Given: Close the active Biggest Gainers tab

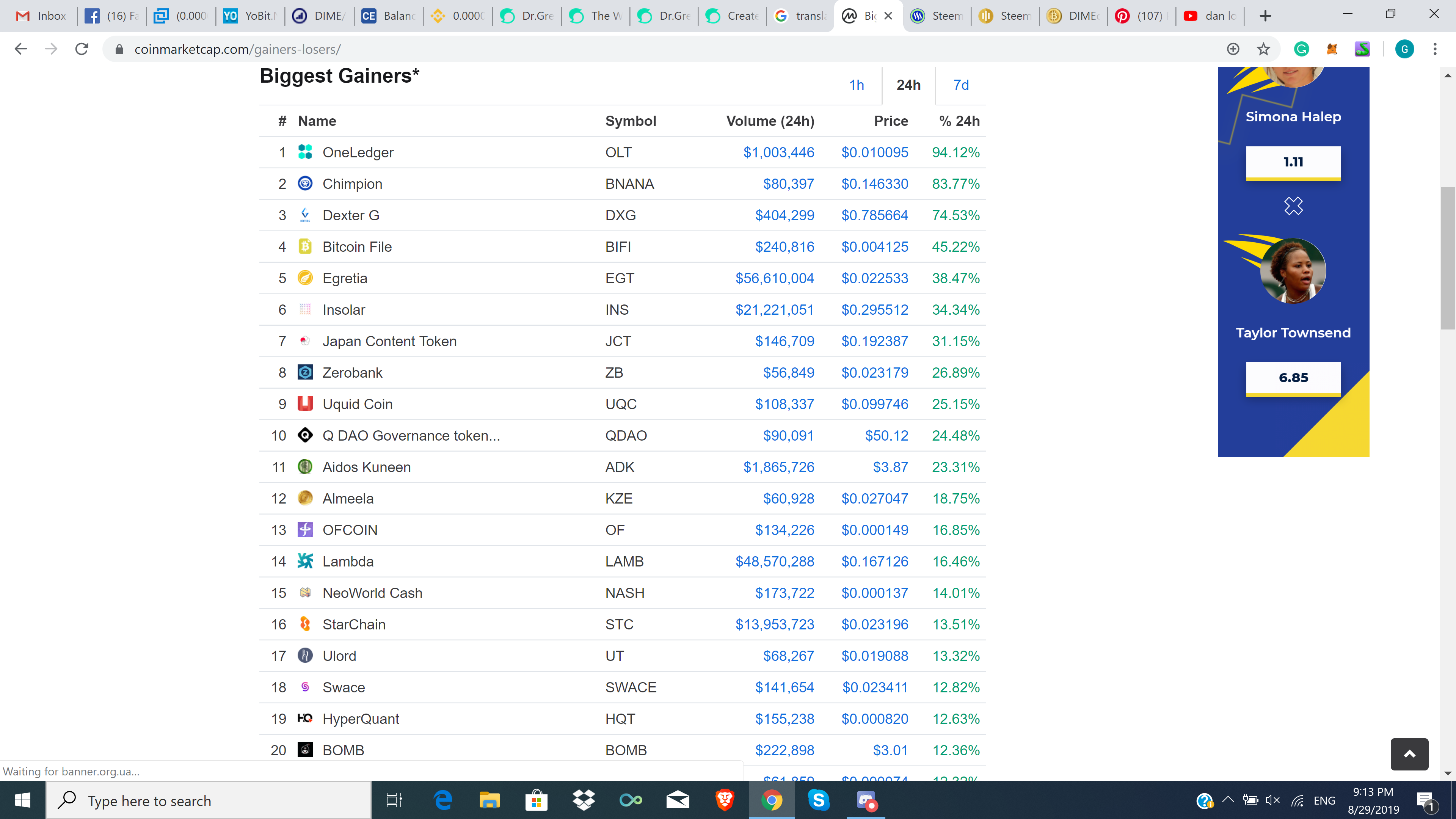Looking at the screenshot, I should point(888,16).
